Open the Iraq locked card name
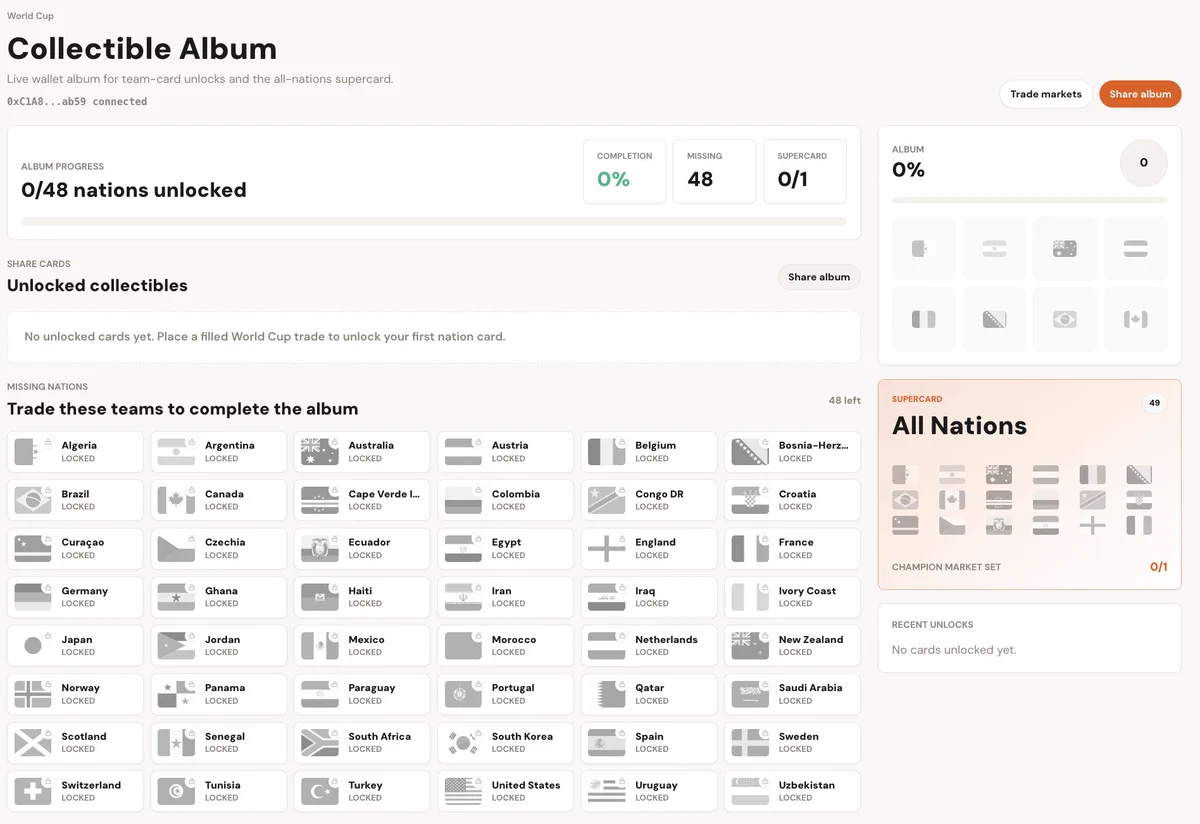Viewport: 1200px width, 824px height. (x=645, y=591)
